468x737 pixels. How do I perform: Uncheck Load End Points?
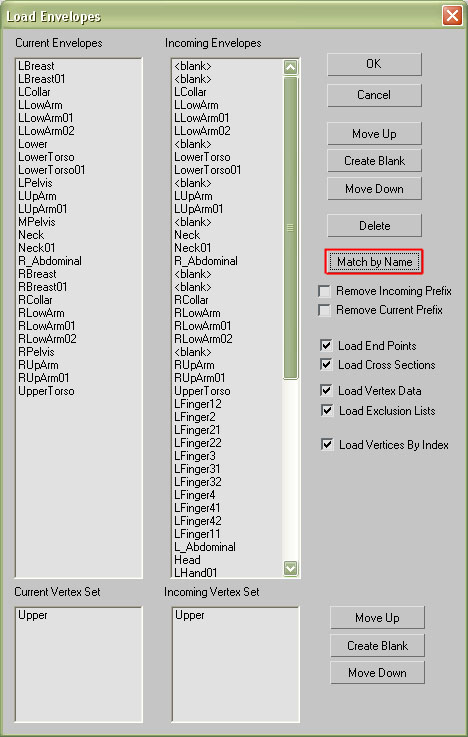coord(326,345)
